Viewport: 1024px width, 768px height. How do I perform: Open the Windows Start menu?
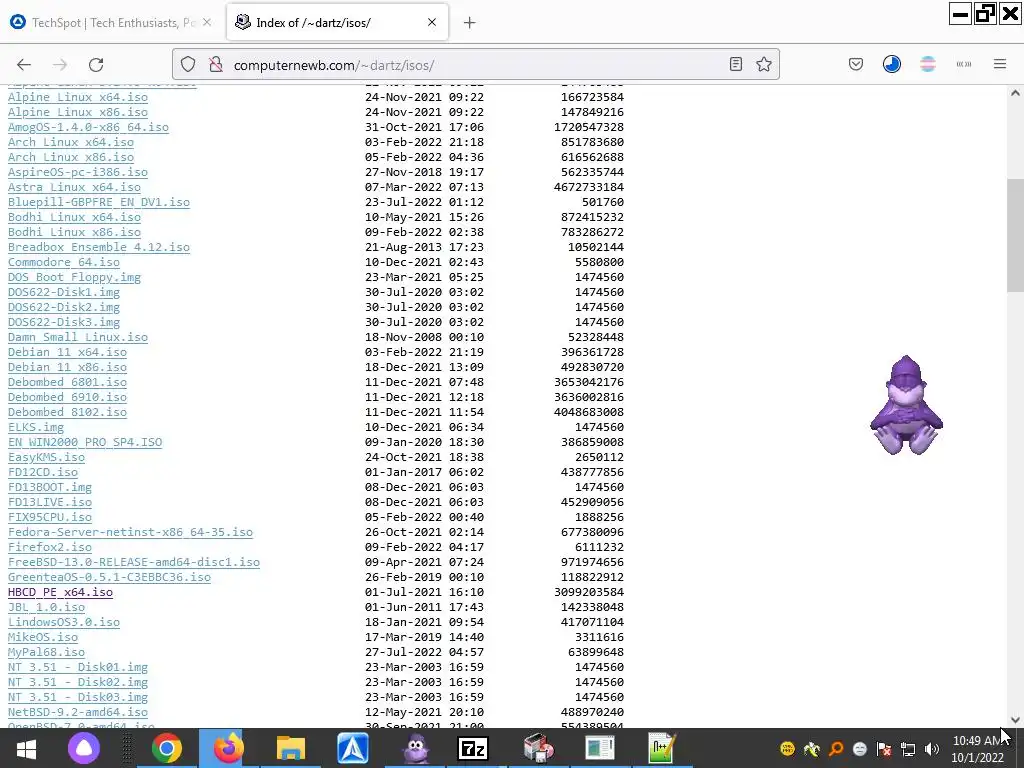pos(26,748)
